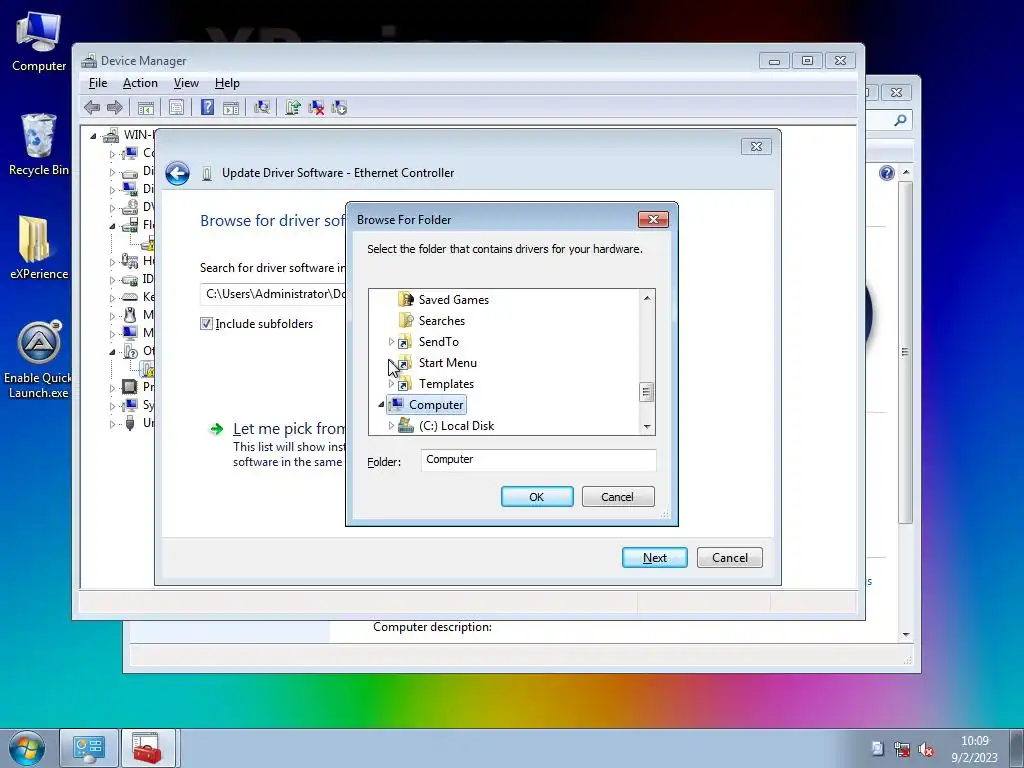Expand the keyboard category in device tree
1024x768 pixels.
tap(112, 298)
